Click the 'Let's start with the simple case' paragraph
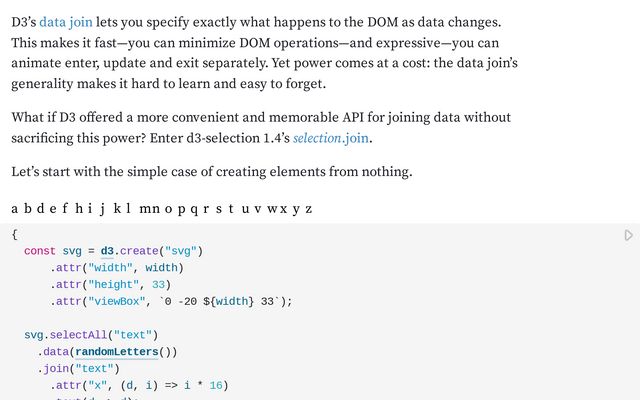The height and width of the screenshot is (400, 640). click(x=211, y=172)
